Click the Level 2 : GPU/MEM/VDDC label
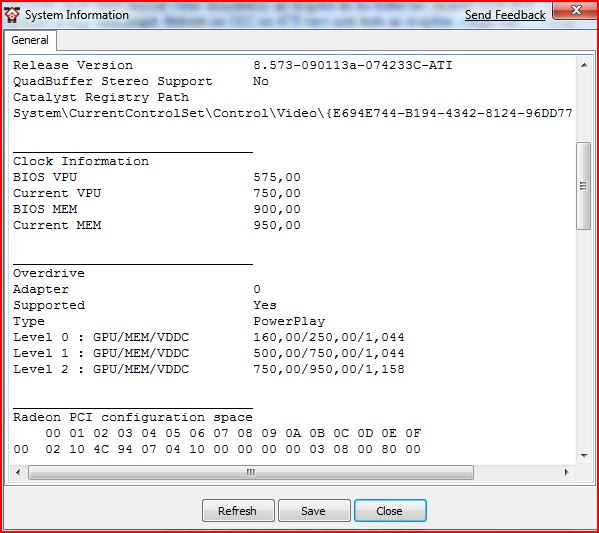Viewport: 599px width, 533px height. [x=101, y=369]
